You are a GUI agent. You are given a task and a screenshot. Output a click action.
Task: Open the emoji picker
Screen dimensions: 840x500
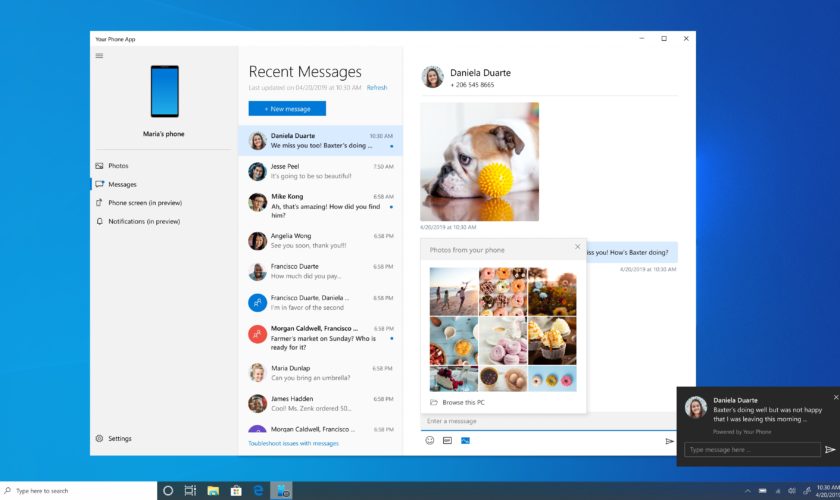(x=430, y=441)
